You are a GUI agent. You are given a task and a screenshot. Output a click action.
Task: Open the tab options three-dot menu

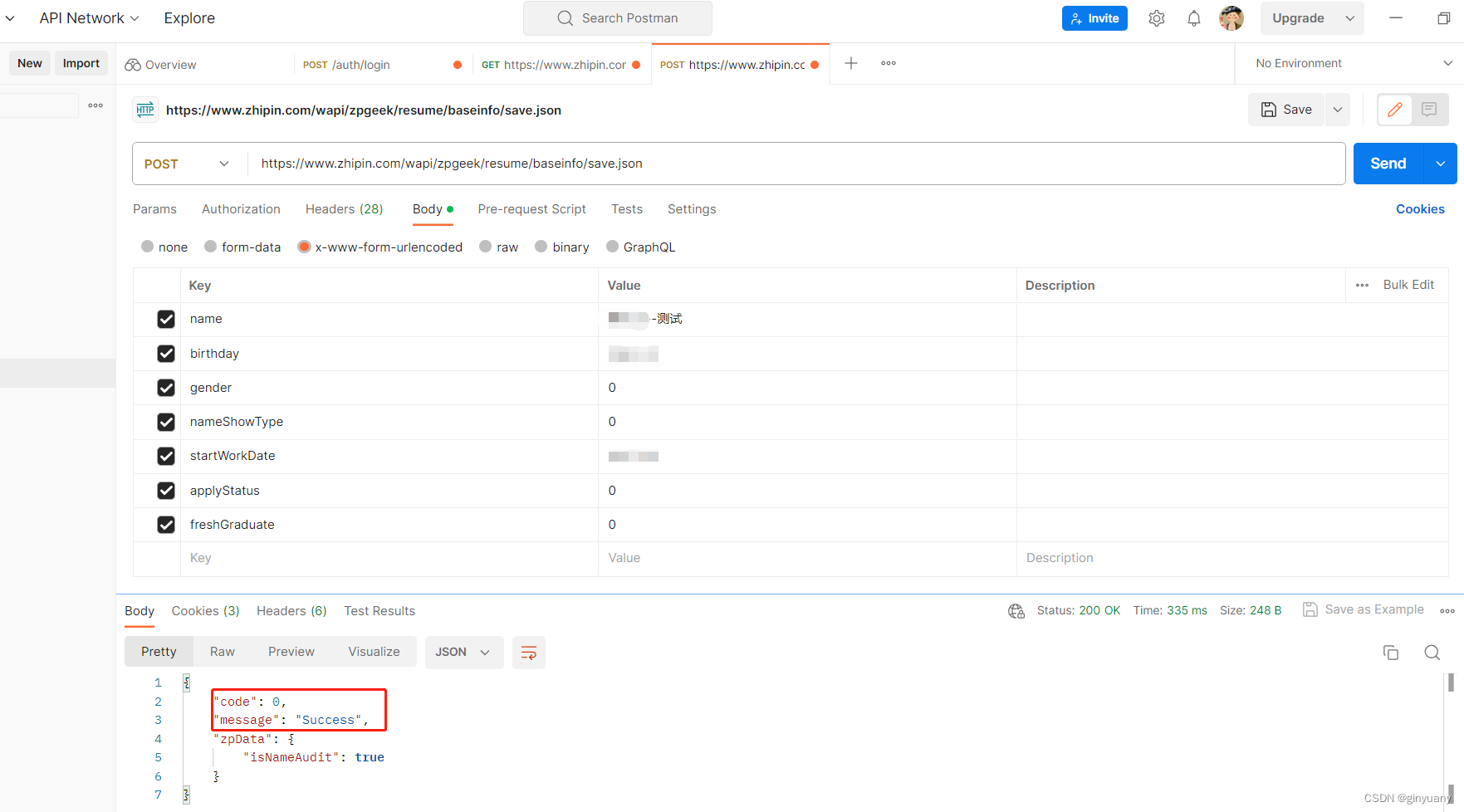[x=889, y=63]
